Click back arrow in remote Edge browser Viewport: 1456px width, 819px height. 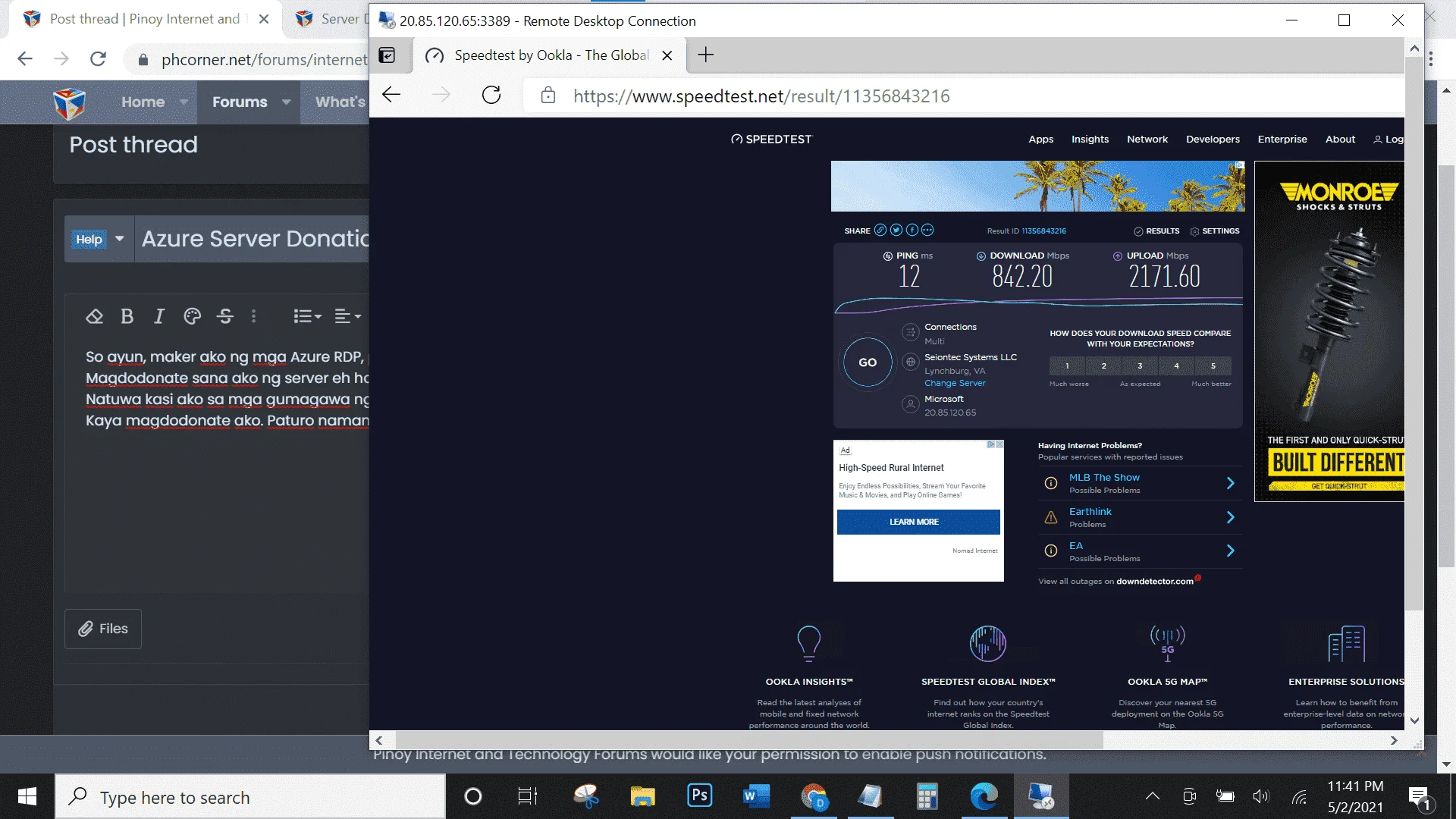point(391,95)
